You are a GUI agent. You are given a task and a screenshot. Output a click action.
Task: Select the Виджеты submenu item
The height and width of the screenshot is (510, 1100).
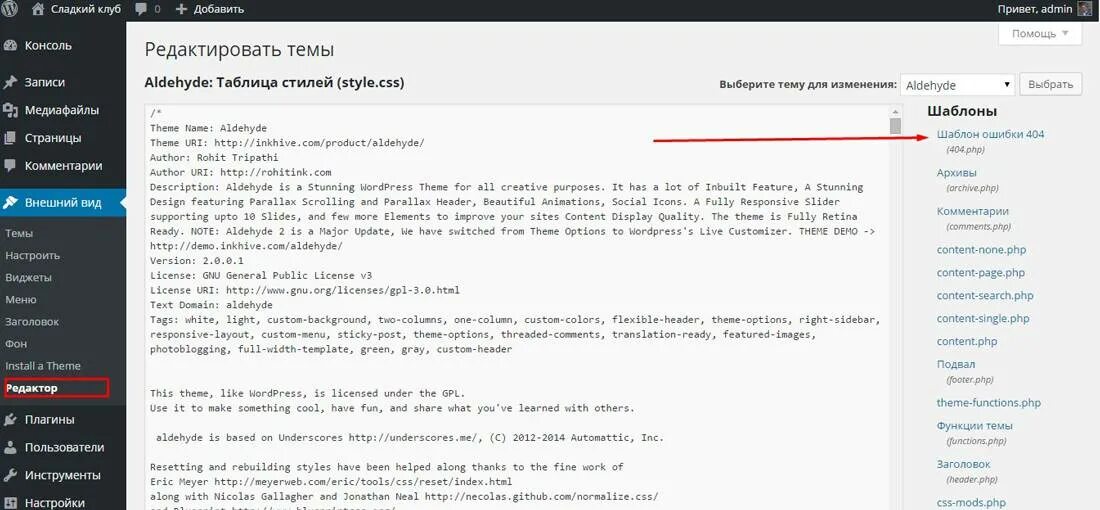click(28, 277)
